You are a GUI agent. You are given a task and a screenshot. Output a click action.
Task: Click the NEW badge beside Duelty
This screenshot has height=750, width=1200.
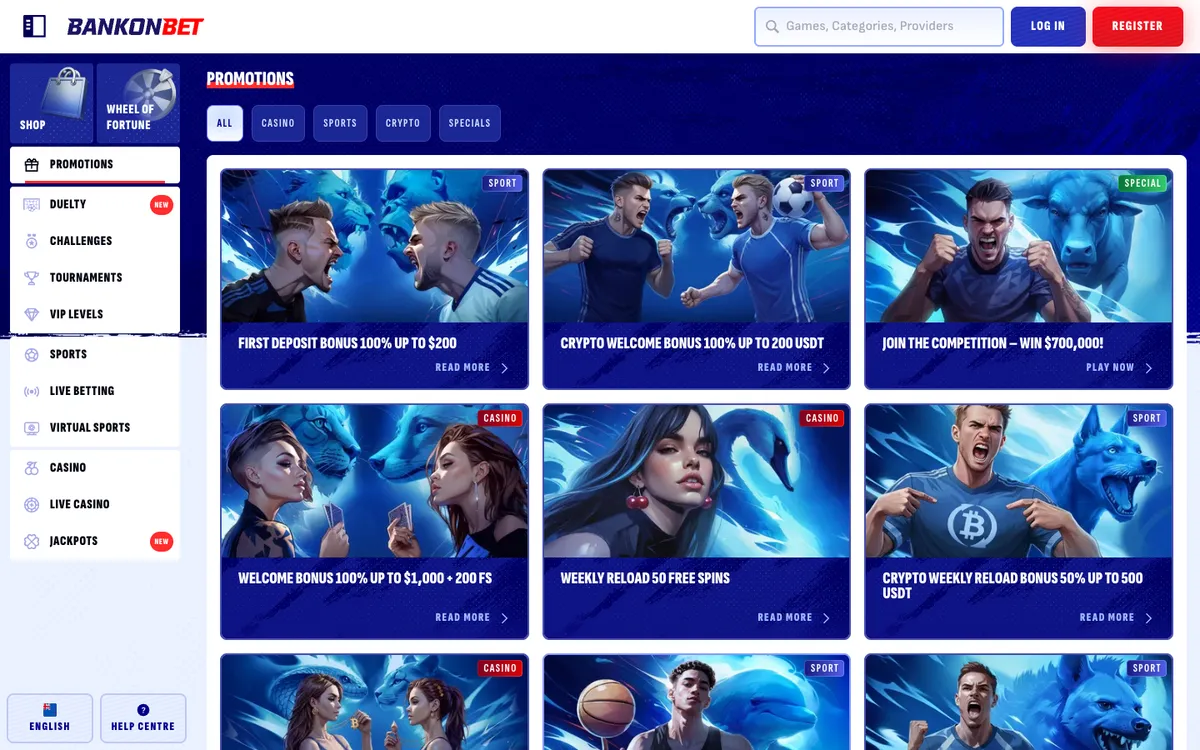pos(161,205)
